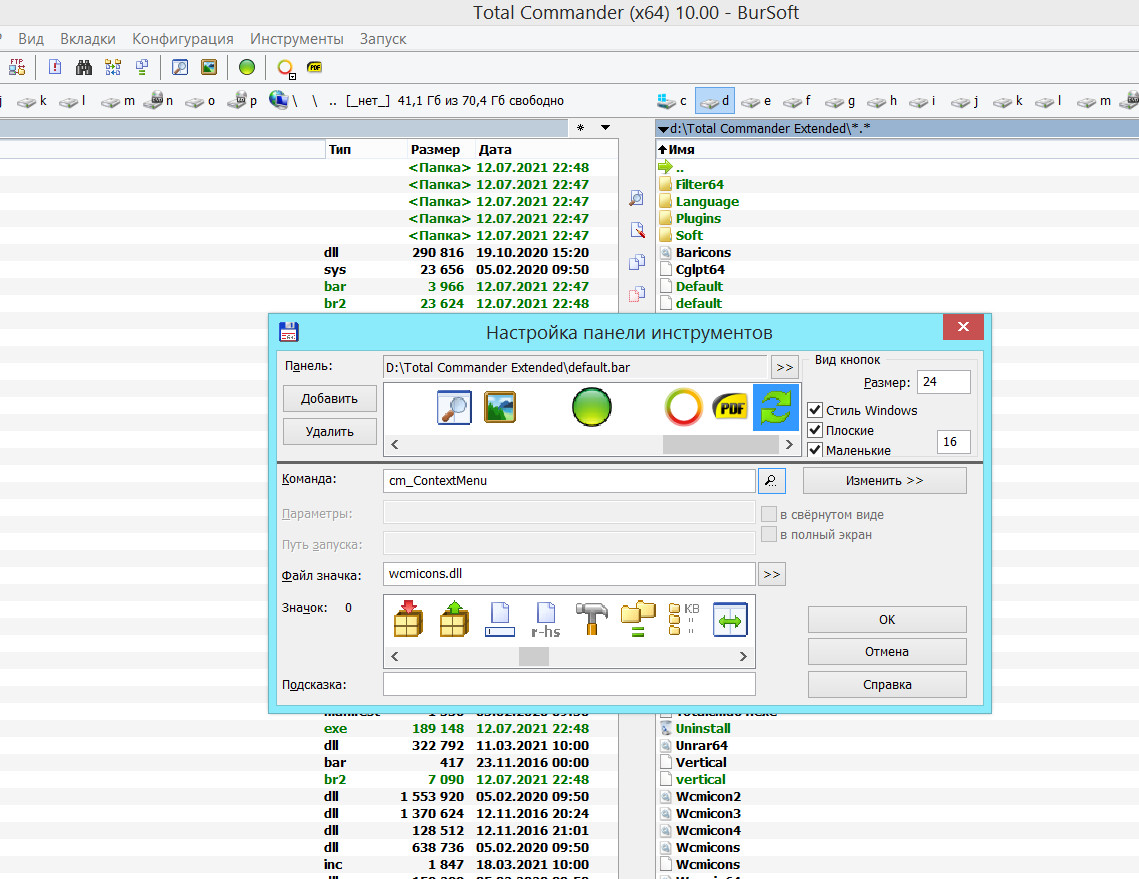
Task: Click the >> button beside icon file field
Action: pos(771,574)
